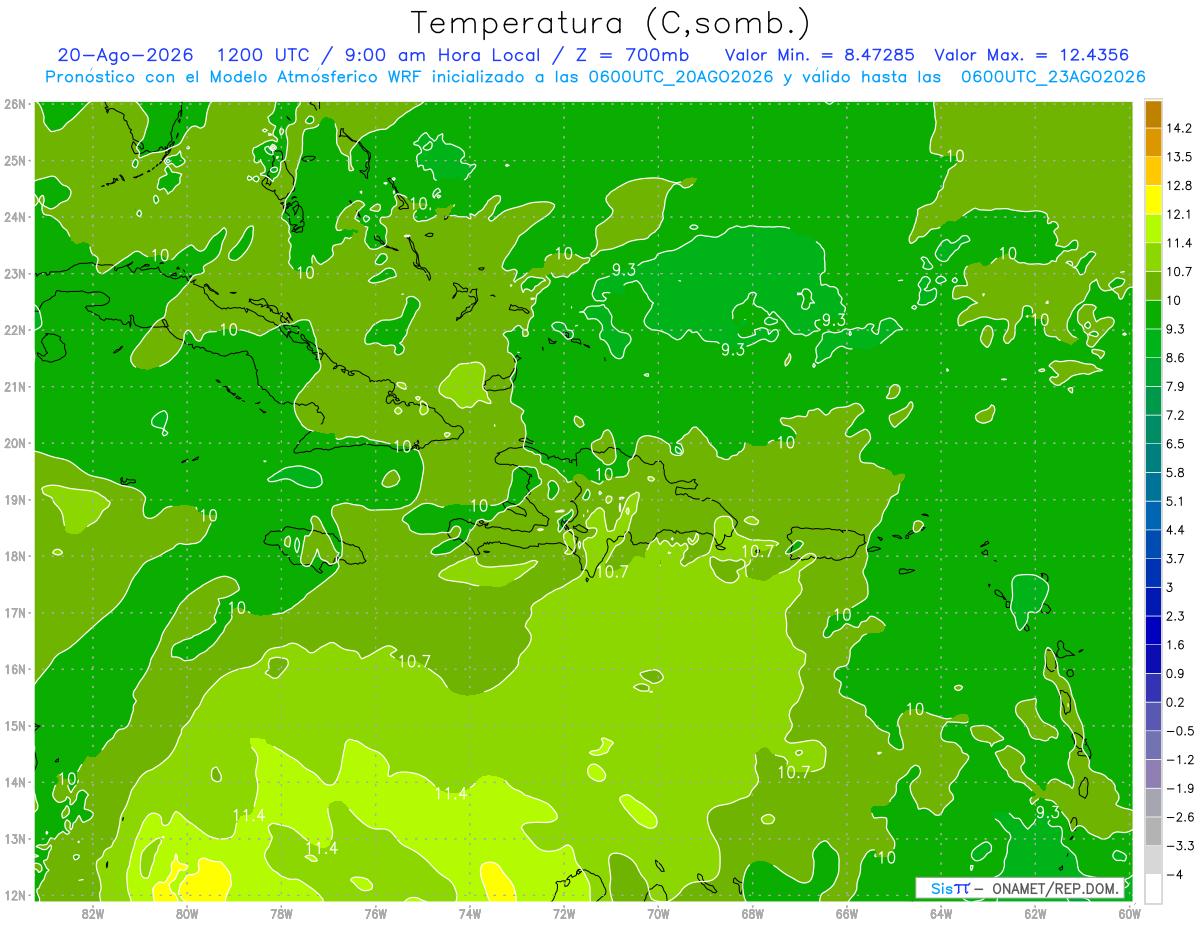Click the '60W' longitude label

1130,913
